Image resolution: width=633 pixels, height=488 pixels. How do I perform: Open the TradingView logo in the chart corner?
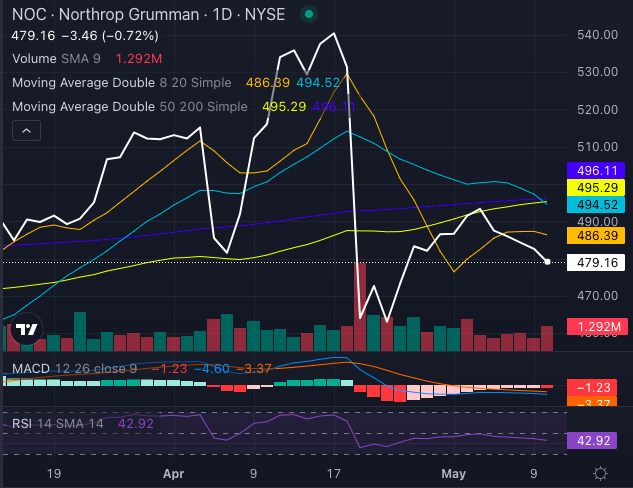pos(26,329)
